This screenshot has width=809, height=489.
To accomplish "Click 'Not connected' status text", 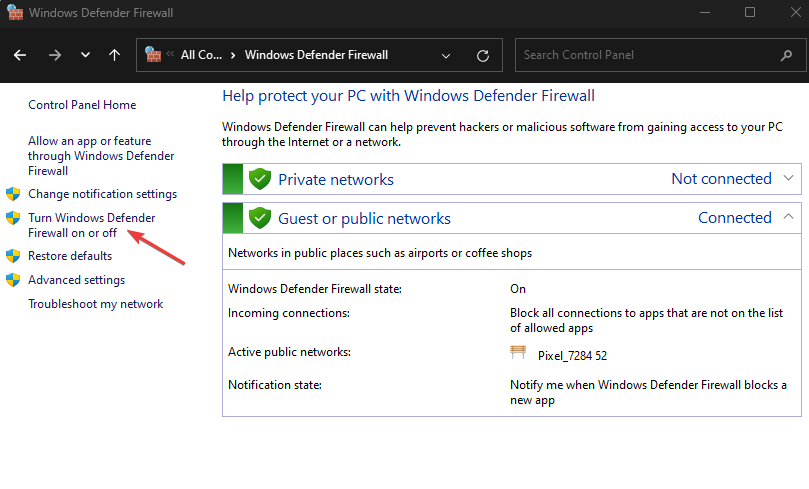I will point(721,178).
